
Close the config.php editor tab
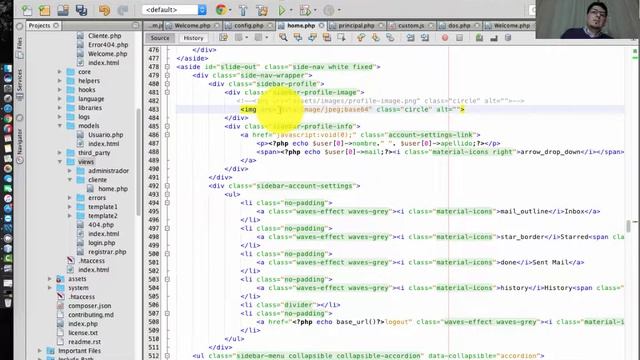(x=270, y=26)
